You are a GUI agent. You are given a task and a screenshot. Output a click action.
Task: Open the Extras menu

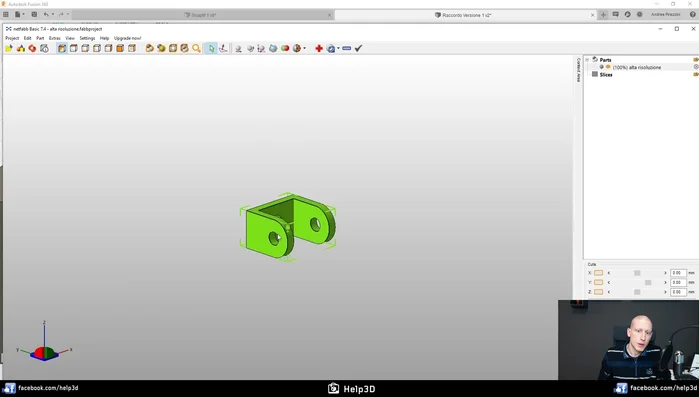[x=55, y=38]
